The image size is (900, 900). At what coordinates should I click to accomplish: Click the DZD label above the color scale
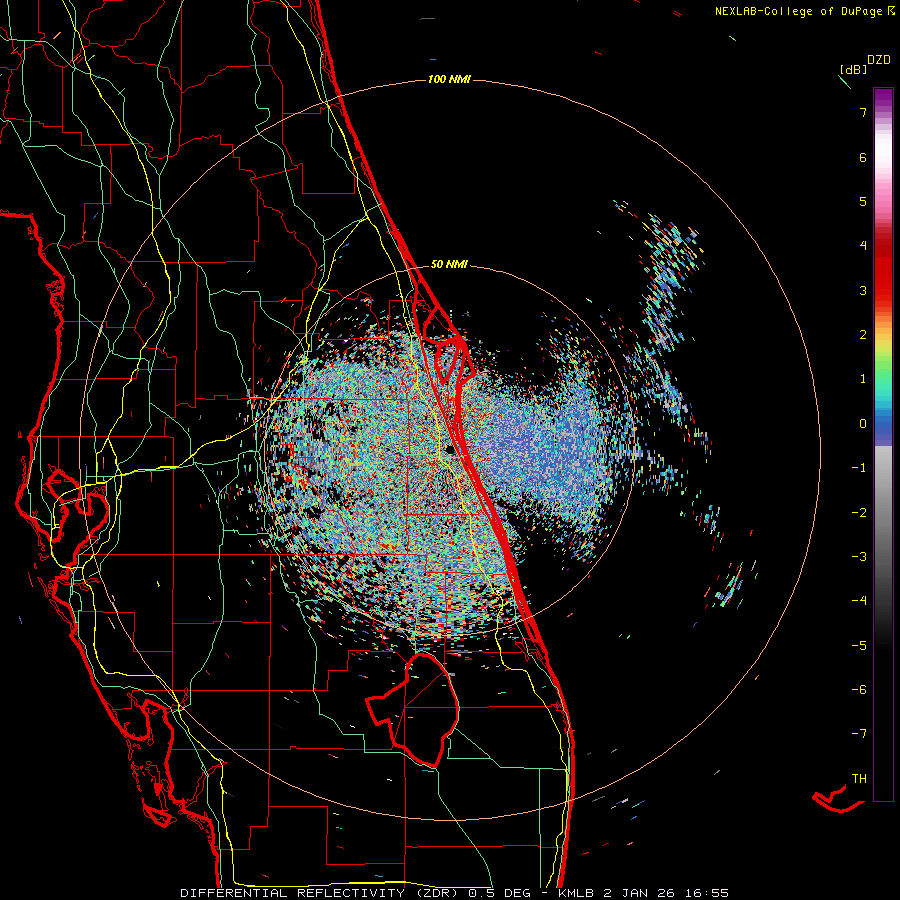click(879, 60)
